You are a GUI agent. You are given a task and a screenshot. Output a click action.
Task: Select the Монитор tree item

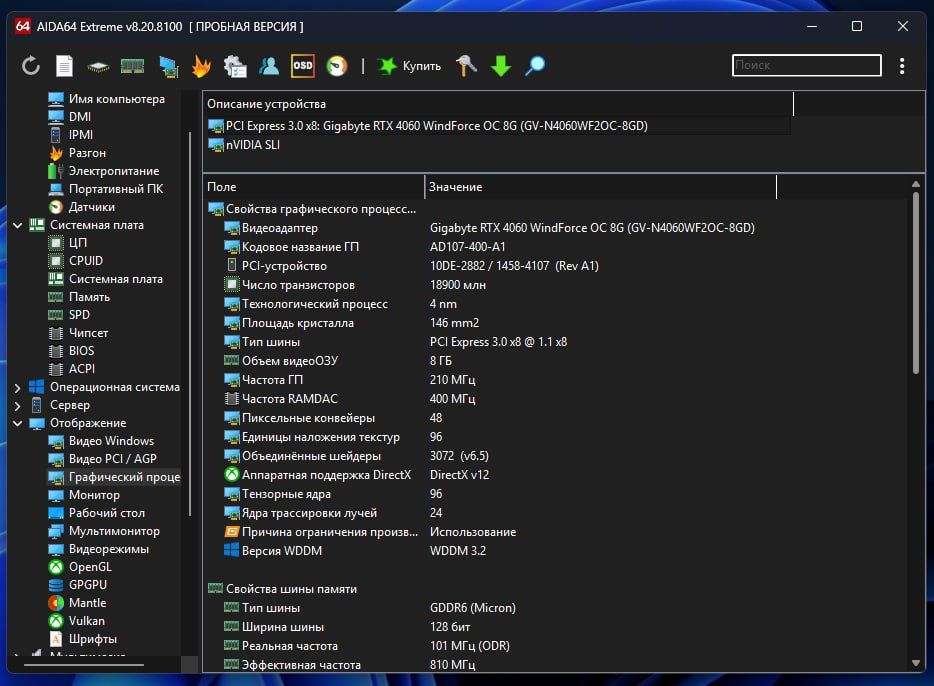point(84,495)
